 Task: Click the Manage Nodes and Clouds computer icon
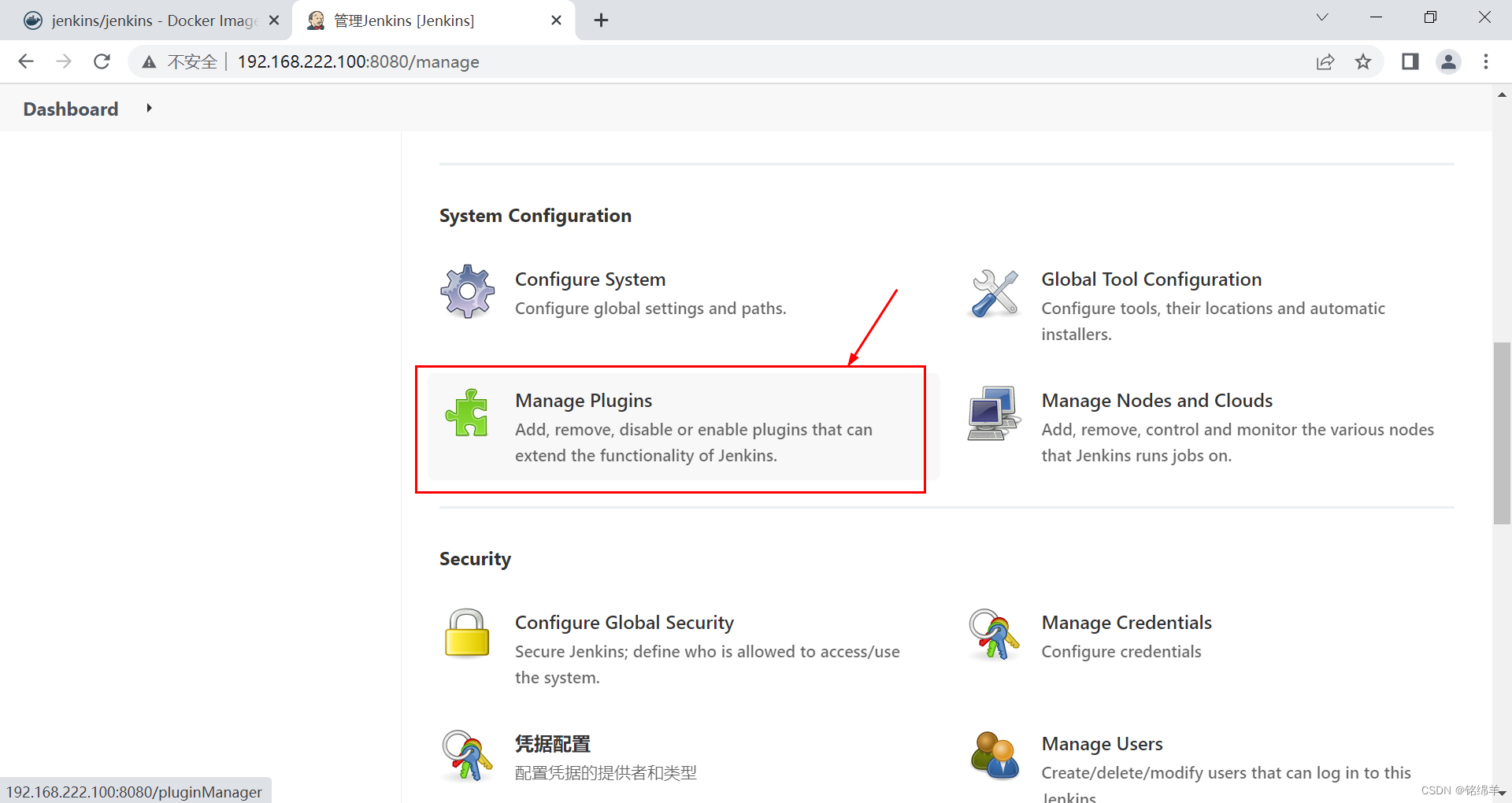(x=994, y=413)
